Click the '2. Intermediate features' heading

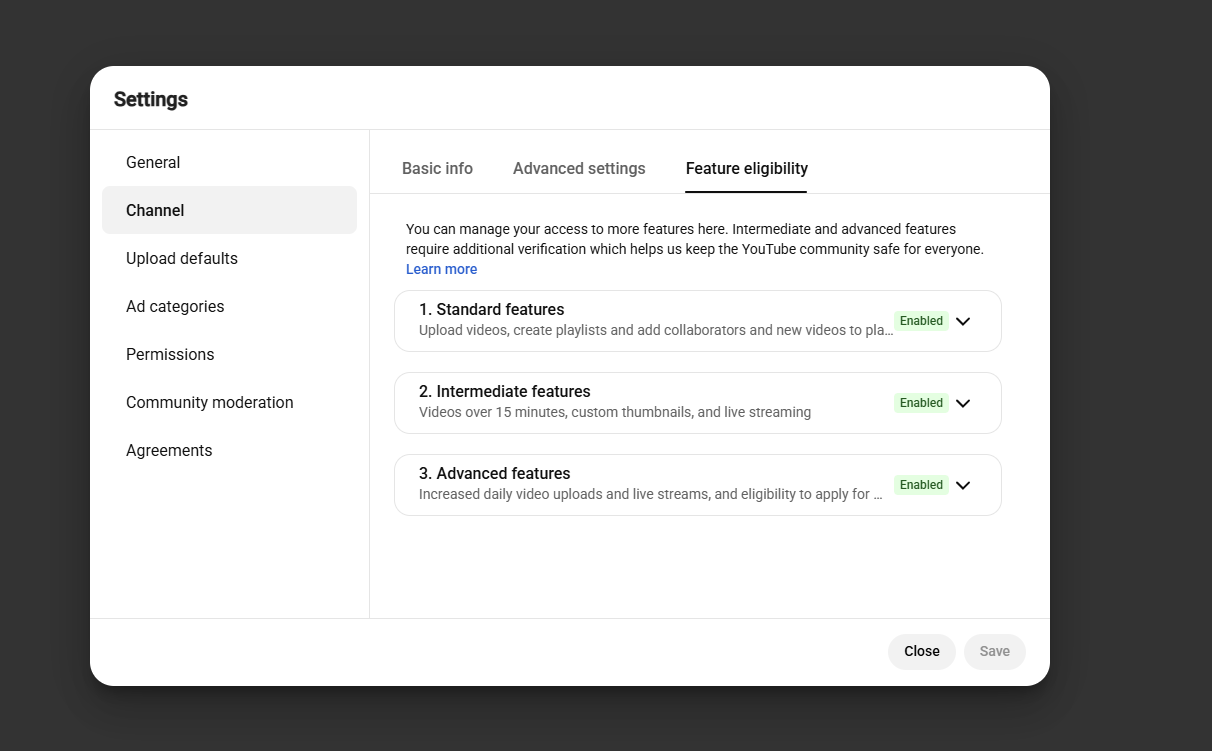(504, 392)
